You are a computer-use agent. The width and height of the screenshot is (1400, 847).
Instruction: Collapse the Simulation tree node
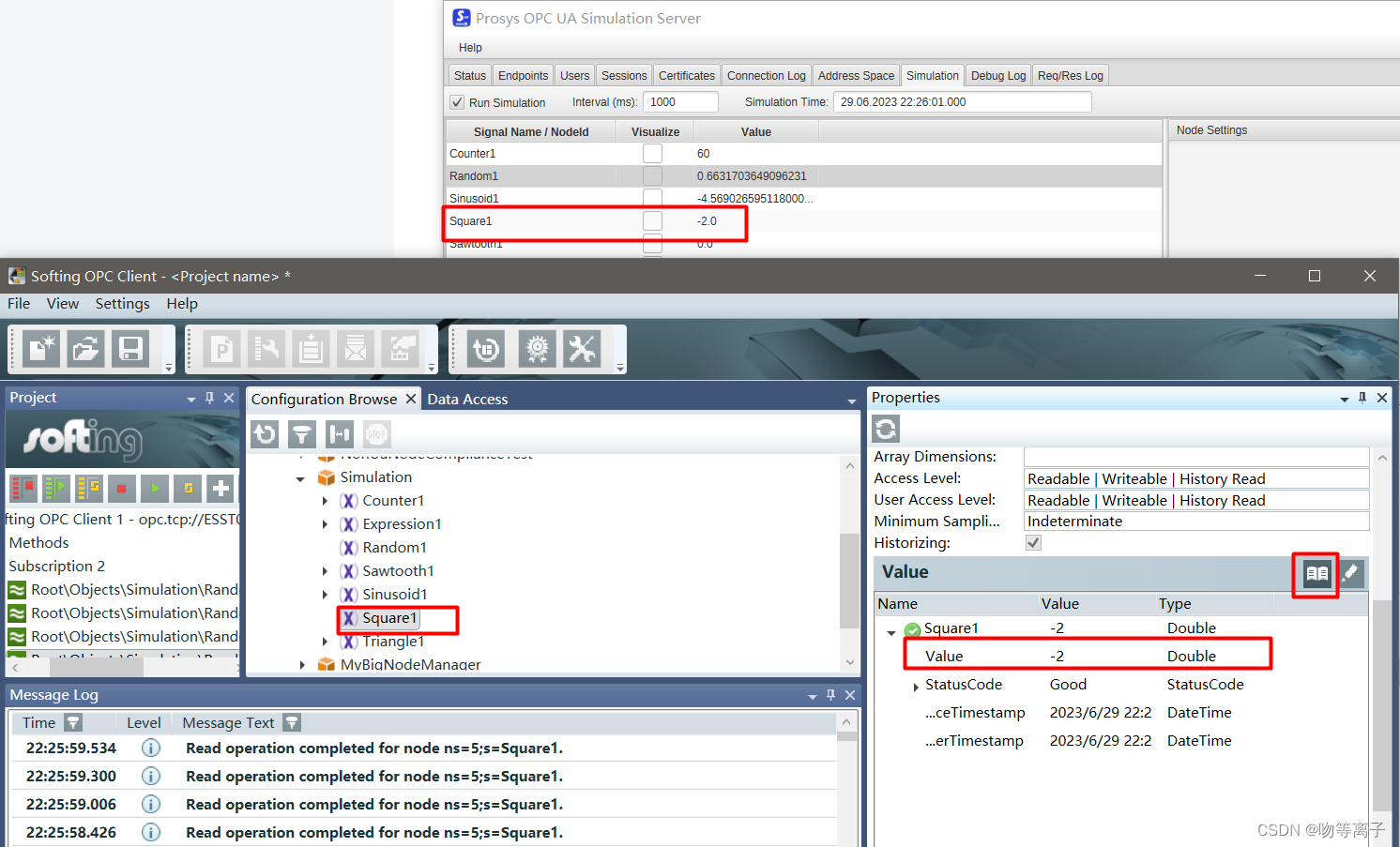point(300,478)
